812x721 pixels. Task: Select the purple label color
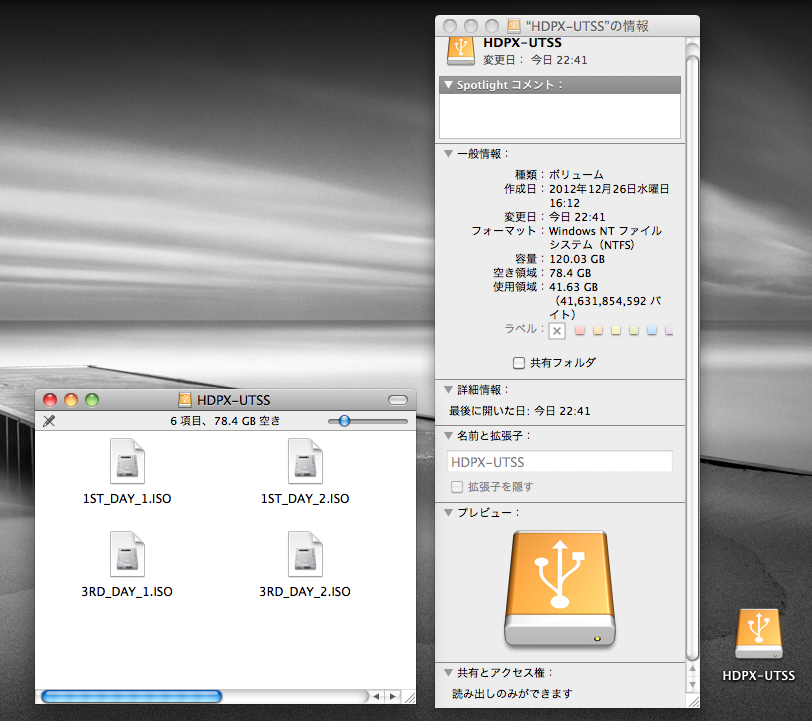pyautogui.click(x=669, y=330)
